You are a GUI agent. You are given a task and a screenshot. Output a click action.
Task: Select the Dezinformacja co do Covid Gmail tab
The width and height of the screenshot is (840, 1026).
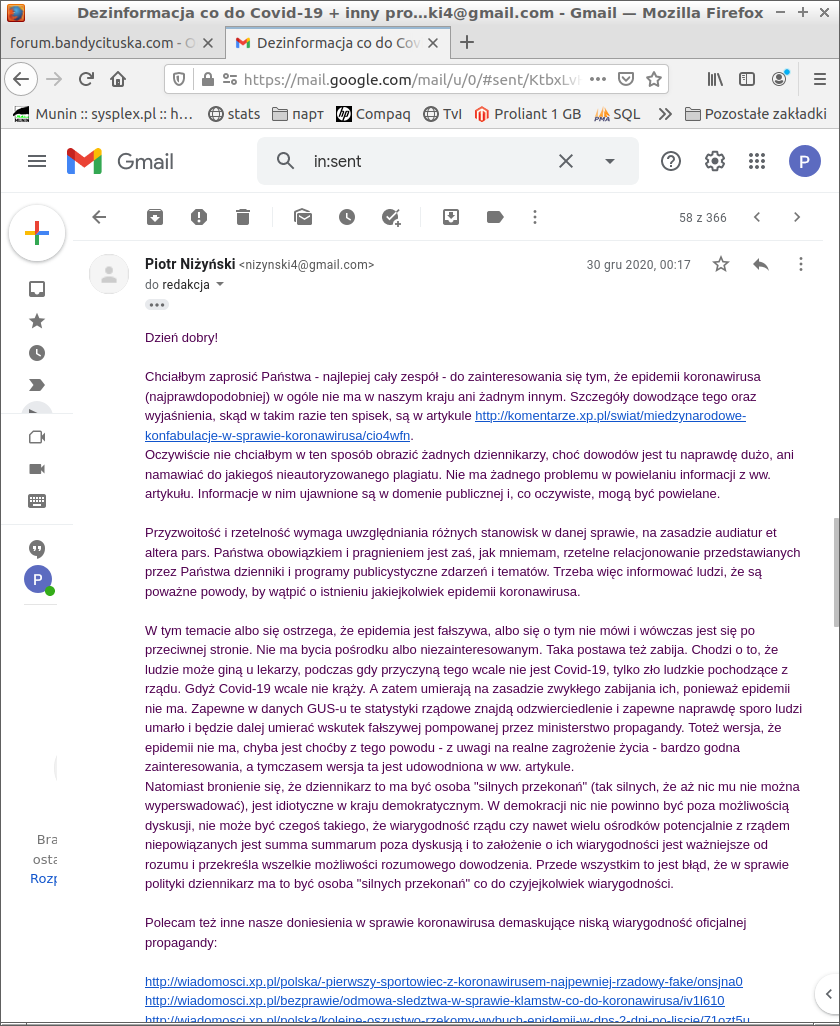(x=338, y=43)
